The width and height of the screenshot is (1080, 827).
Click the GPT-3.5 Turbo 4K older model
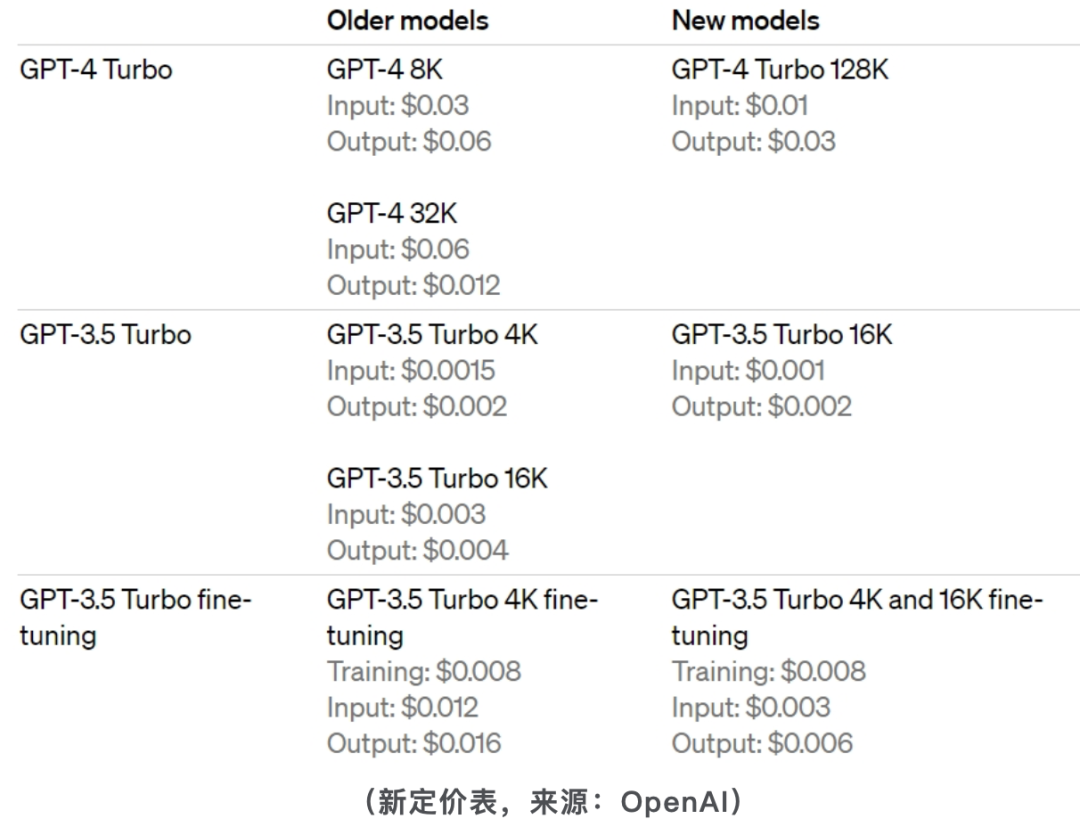(432, 335)
